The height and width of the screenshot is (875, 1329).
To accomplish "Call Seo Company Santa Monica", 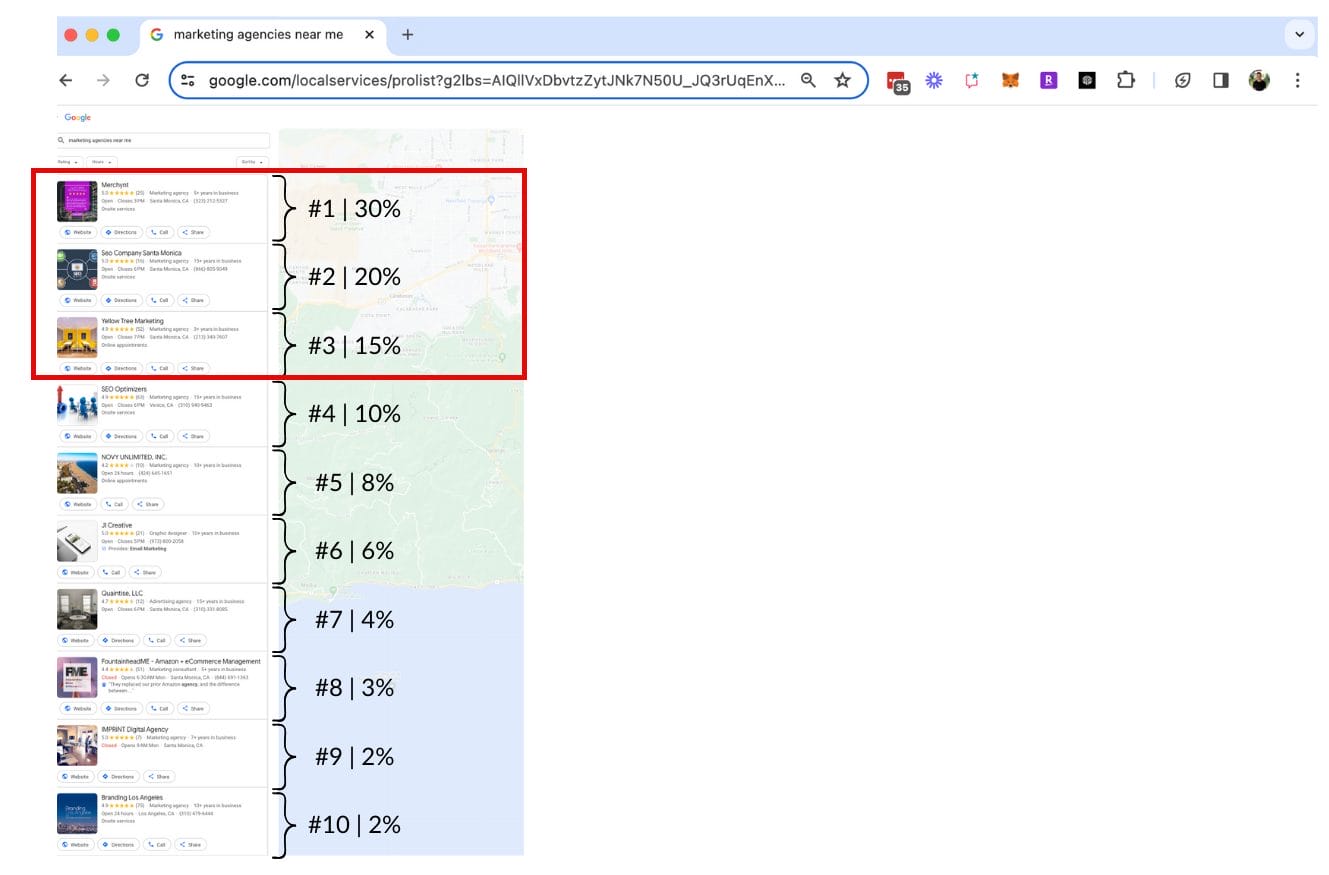I will (159, 300).
